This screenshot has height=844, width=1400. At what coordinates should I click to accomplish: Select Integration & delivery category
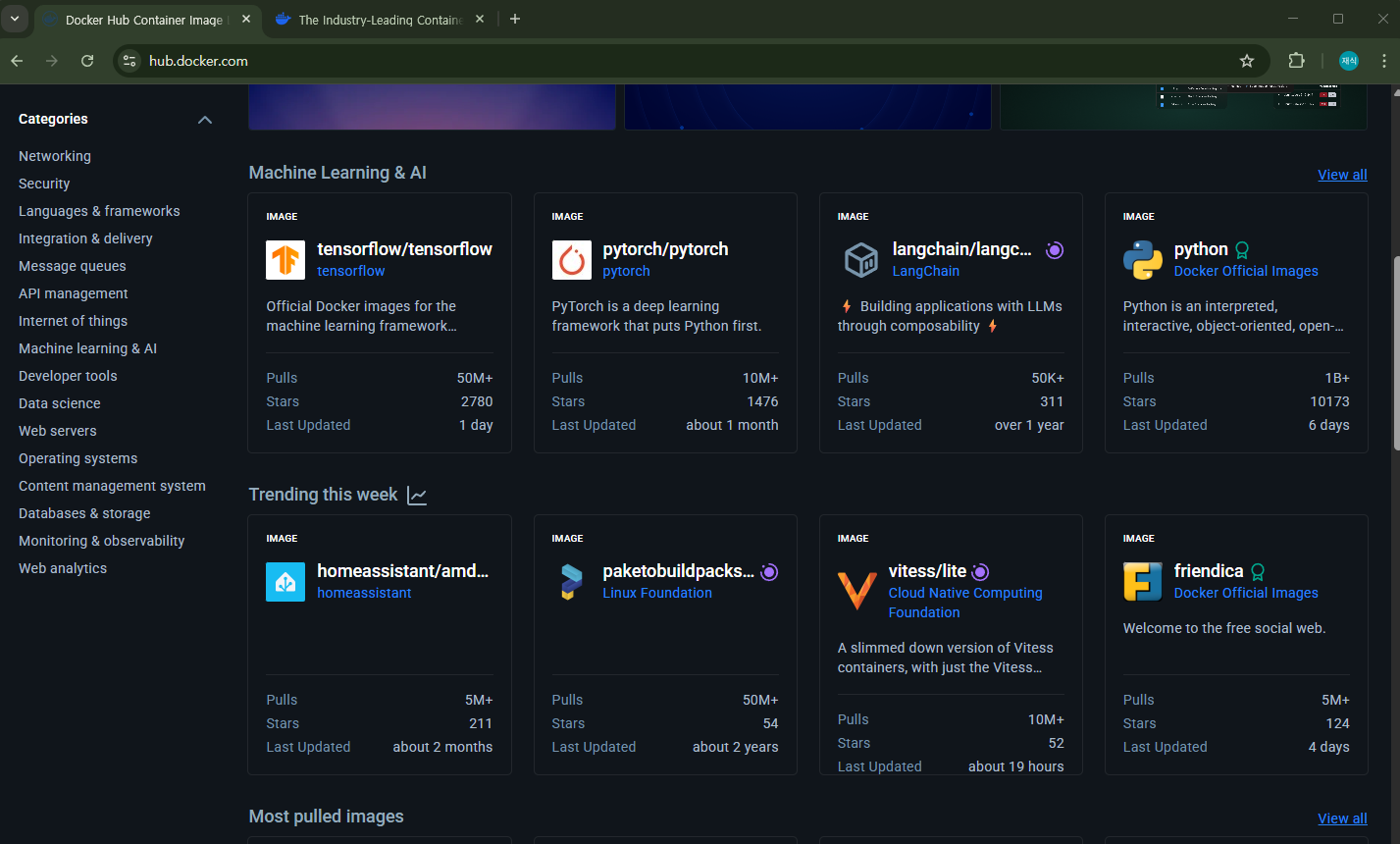click(x=85, y=238)
